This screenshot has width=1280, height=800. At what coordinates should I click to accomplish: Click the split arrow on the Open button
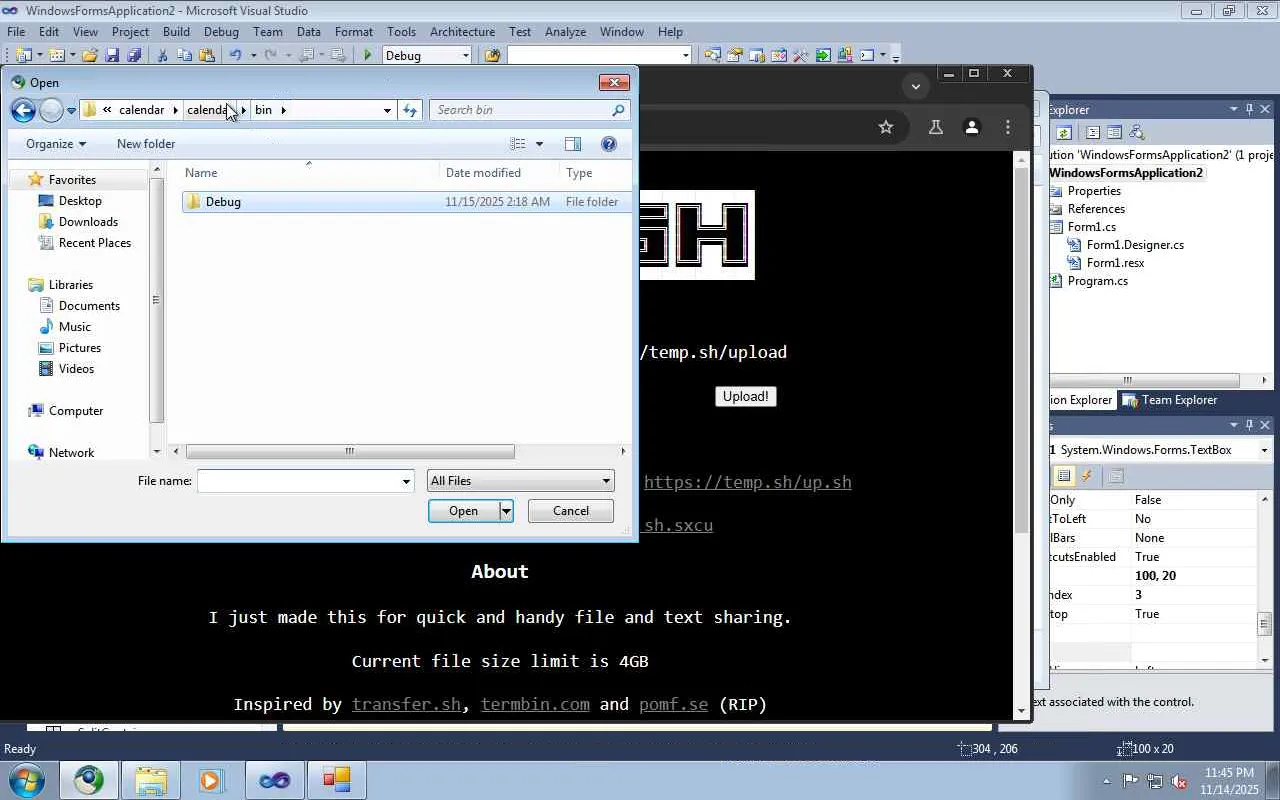click(506, 511)
